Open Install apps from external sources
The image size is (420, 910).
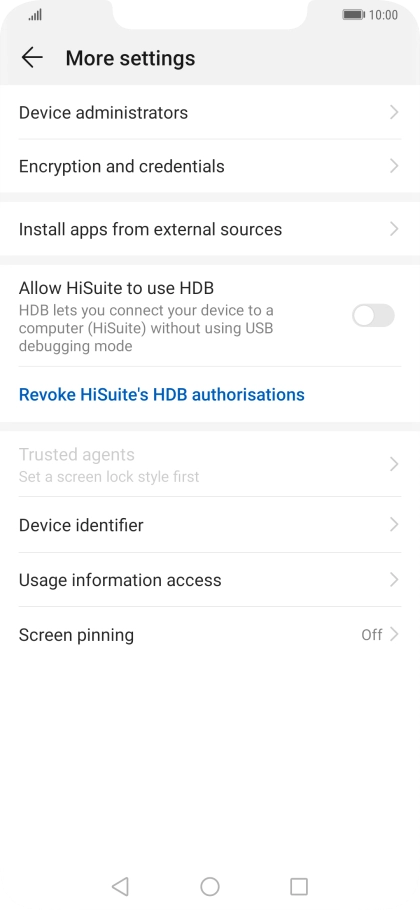[210, 229]
